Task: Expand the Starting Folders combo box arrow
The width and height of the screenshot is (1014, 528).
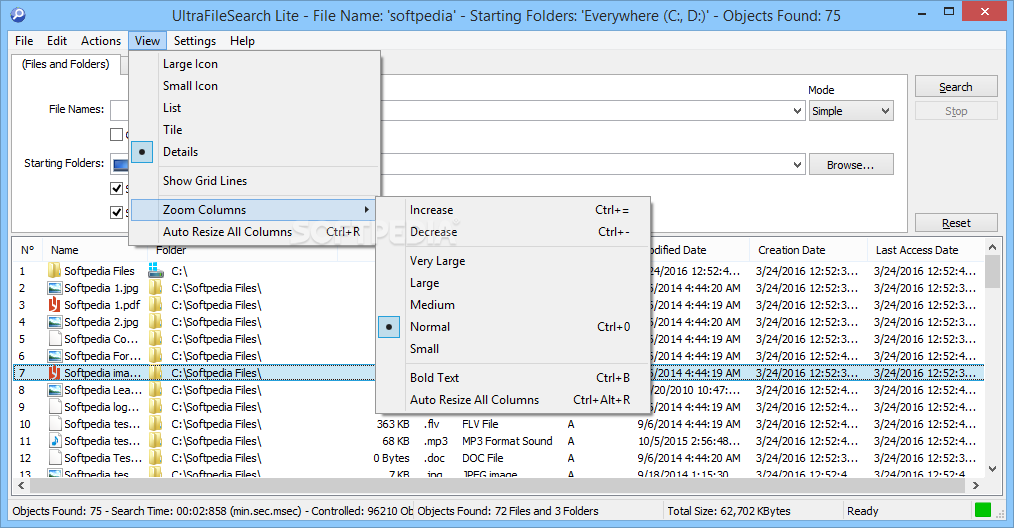Action: tap(797, 165)
